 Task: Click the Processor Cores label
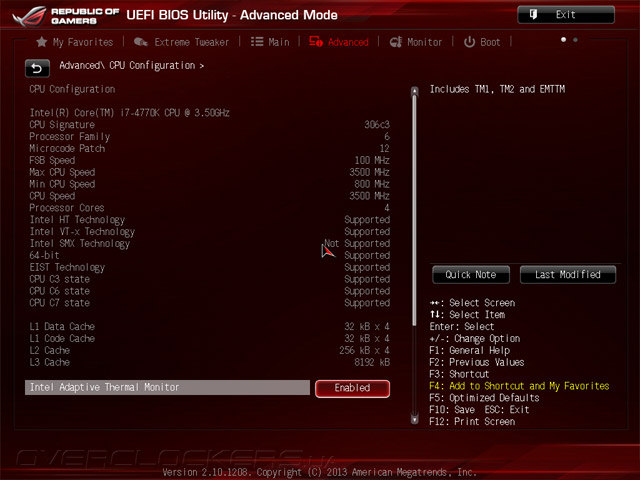click(67, 208)
